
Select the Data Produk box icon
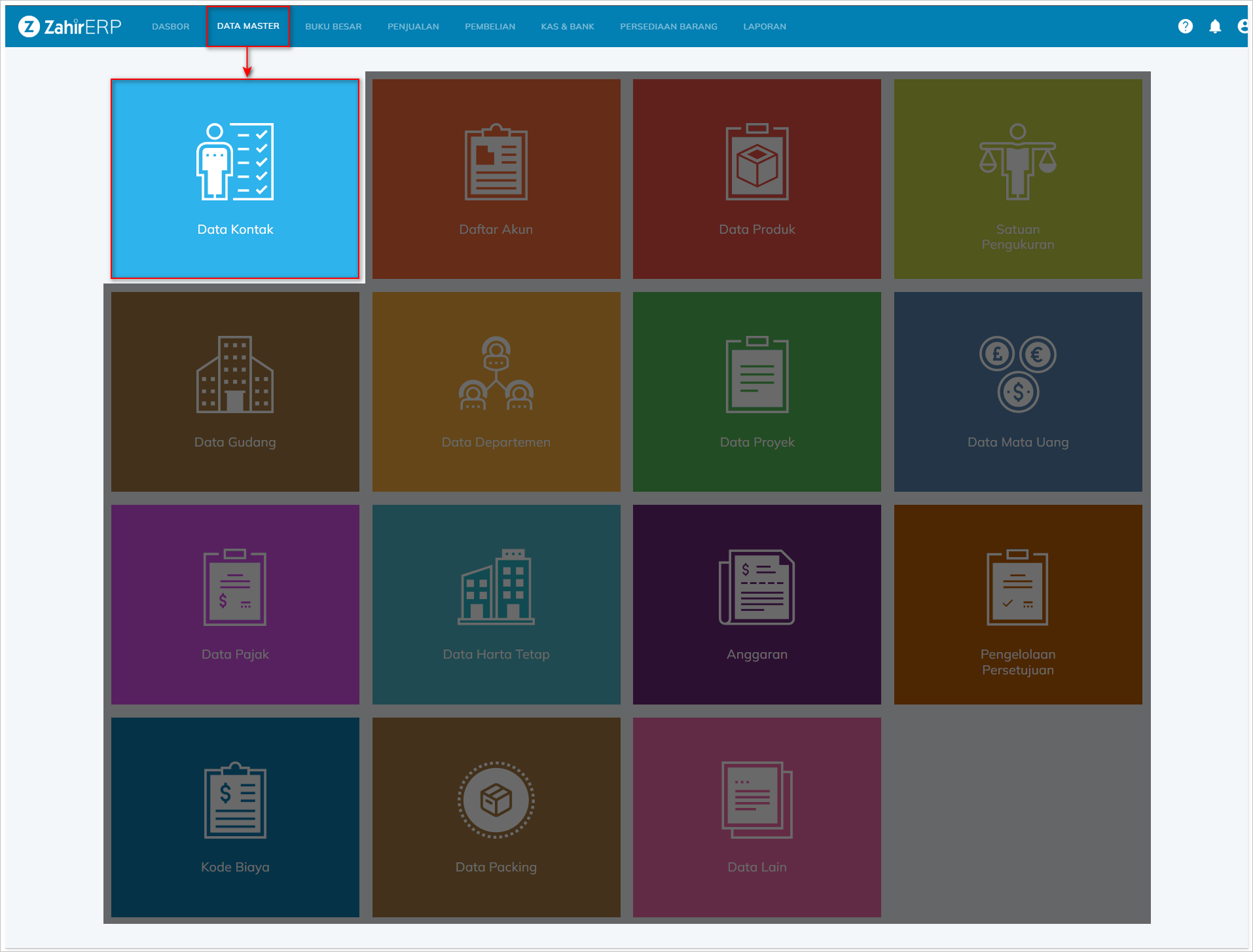[757, 162]
